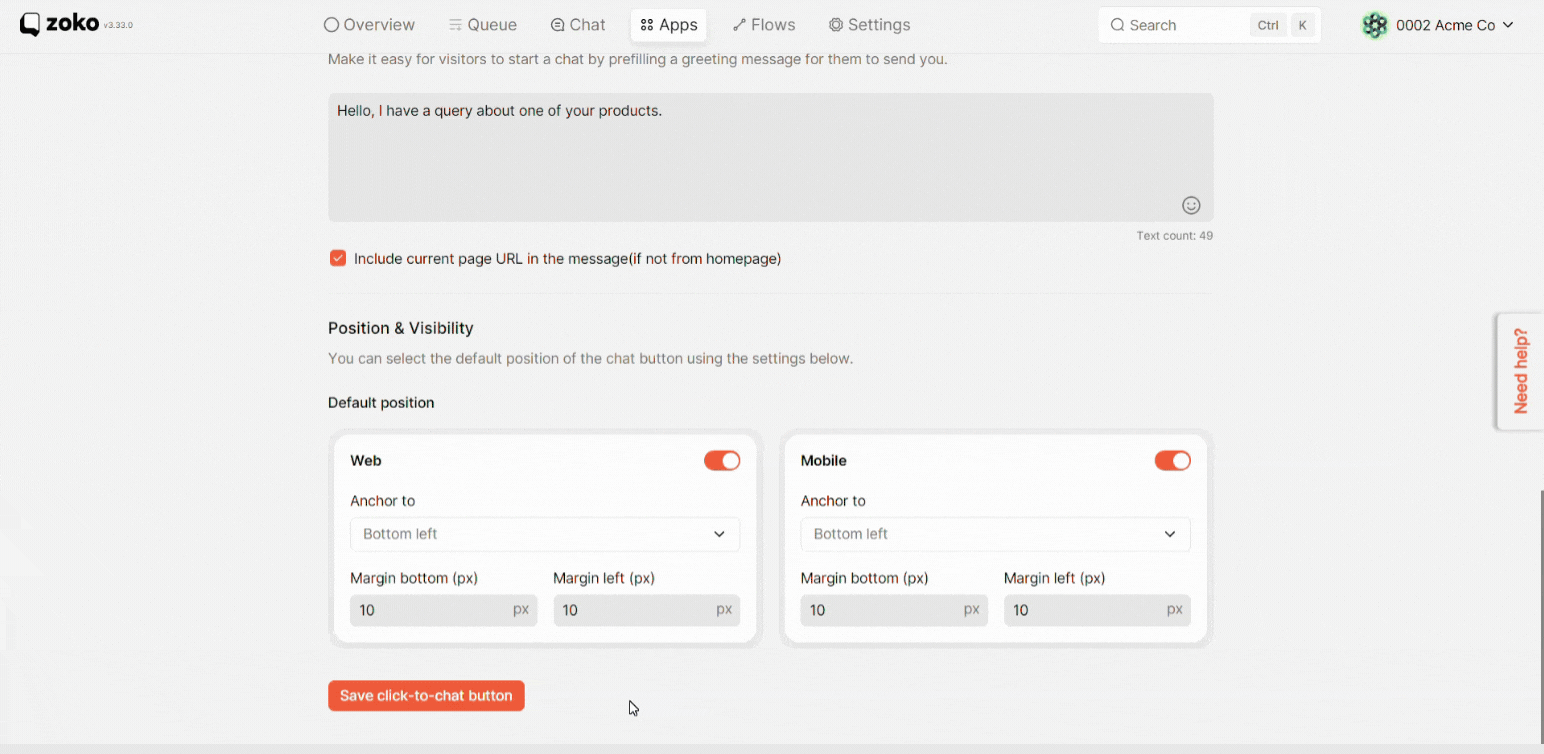
Task: Uncheck Include current page URL checkbox
Action: 338,258
